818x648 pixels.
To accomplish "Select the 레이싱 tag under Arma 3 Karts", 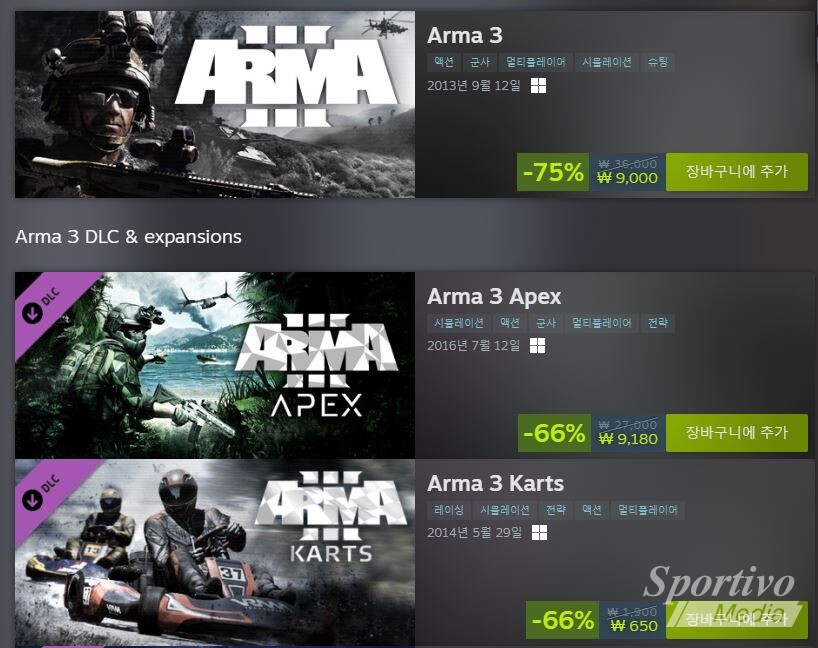I will (x=449, y=510).
